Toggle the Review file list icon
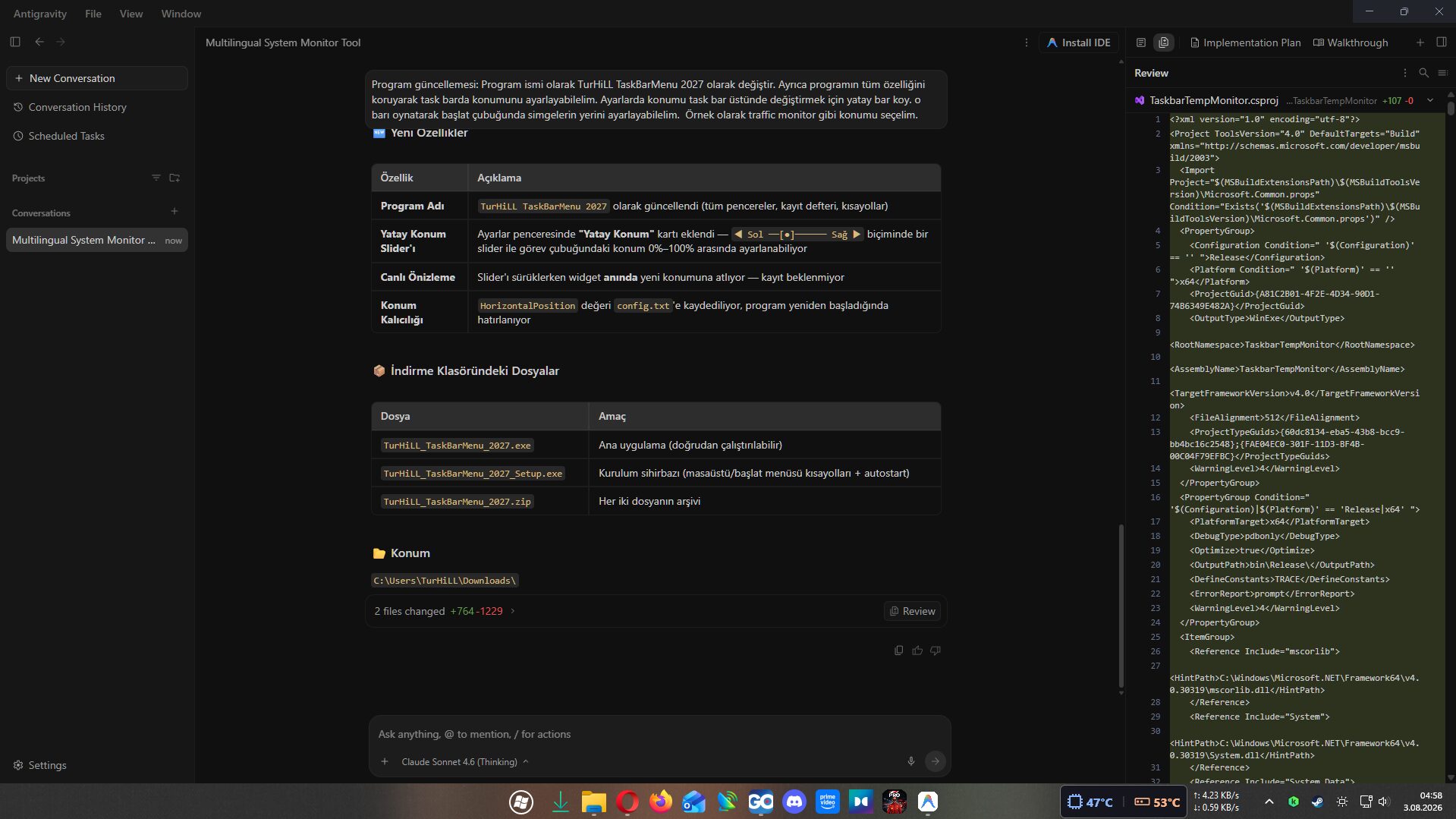The width and height of the screenshot is (1456, 819). tap(1443, 73)
